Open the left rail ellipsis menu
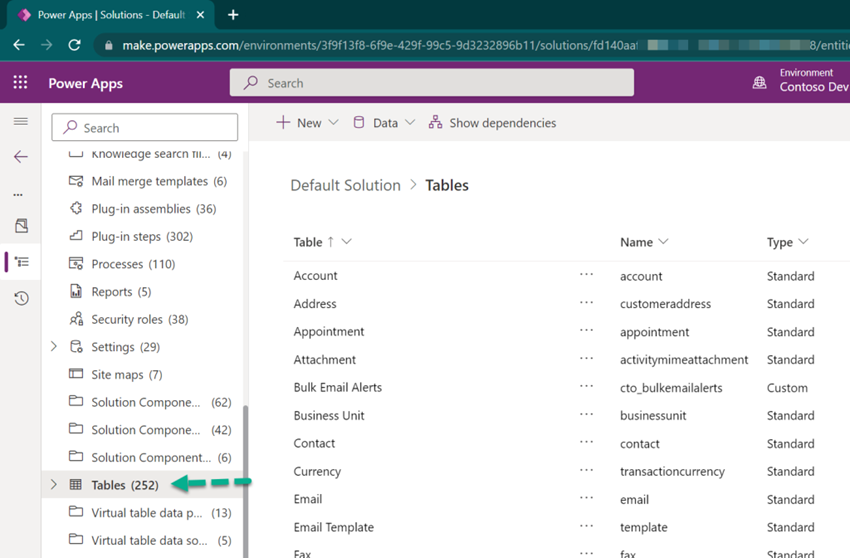This screenshot has width=850, height=558. coord(18,195)
